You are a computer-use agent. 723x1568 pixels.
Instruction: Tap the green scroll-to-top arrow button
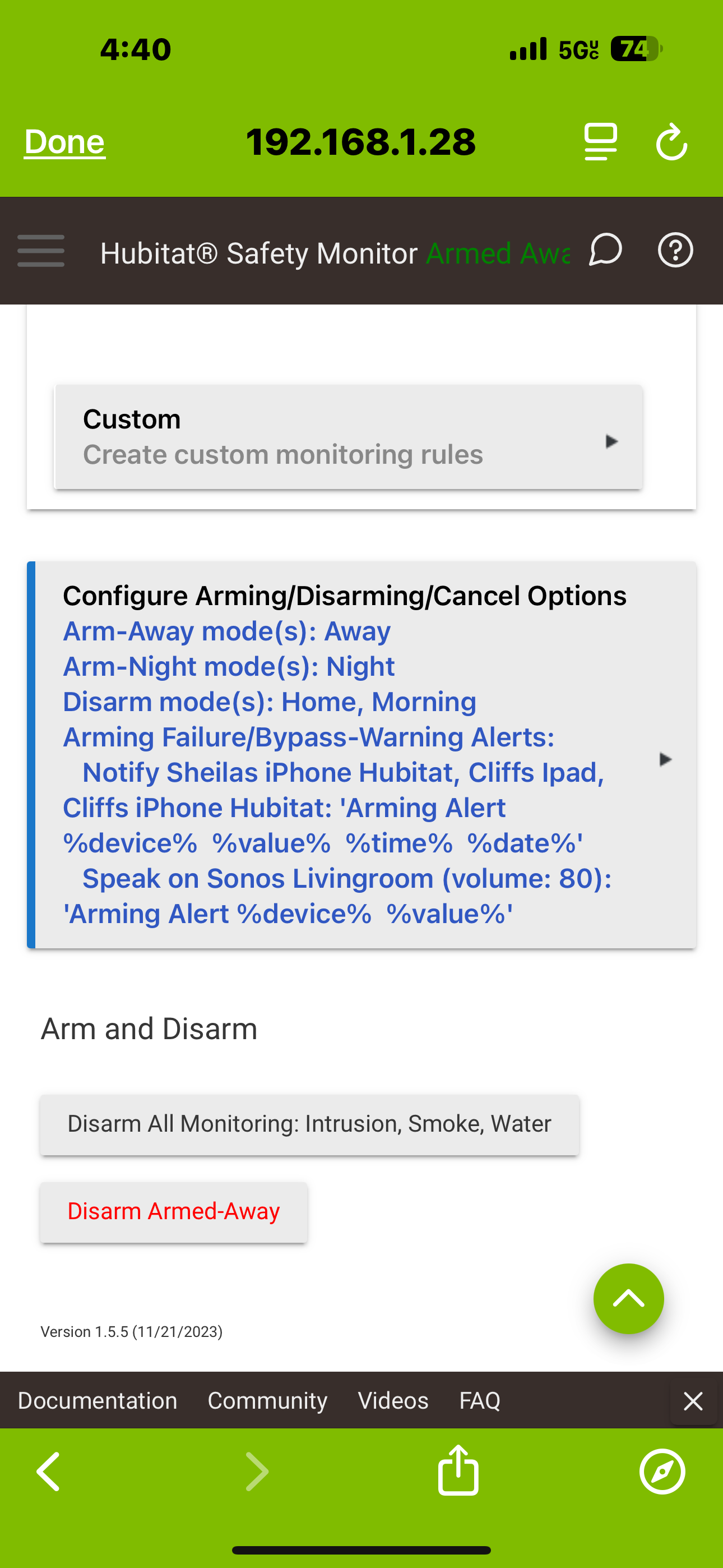tap(629, 1298)
